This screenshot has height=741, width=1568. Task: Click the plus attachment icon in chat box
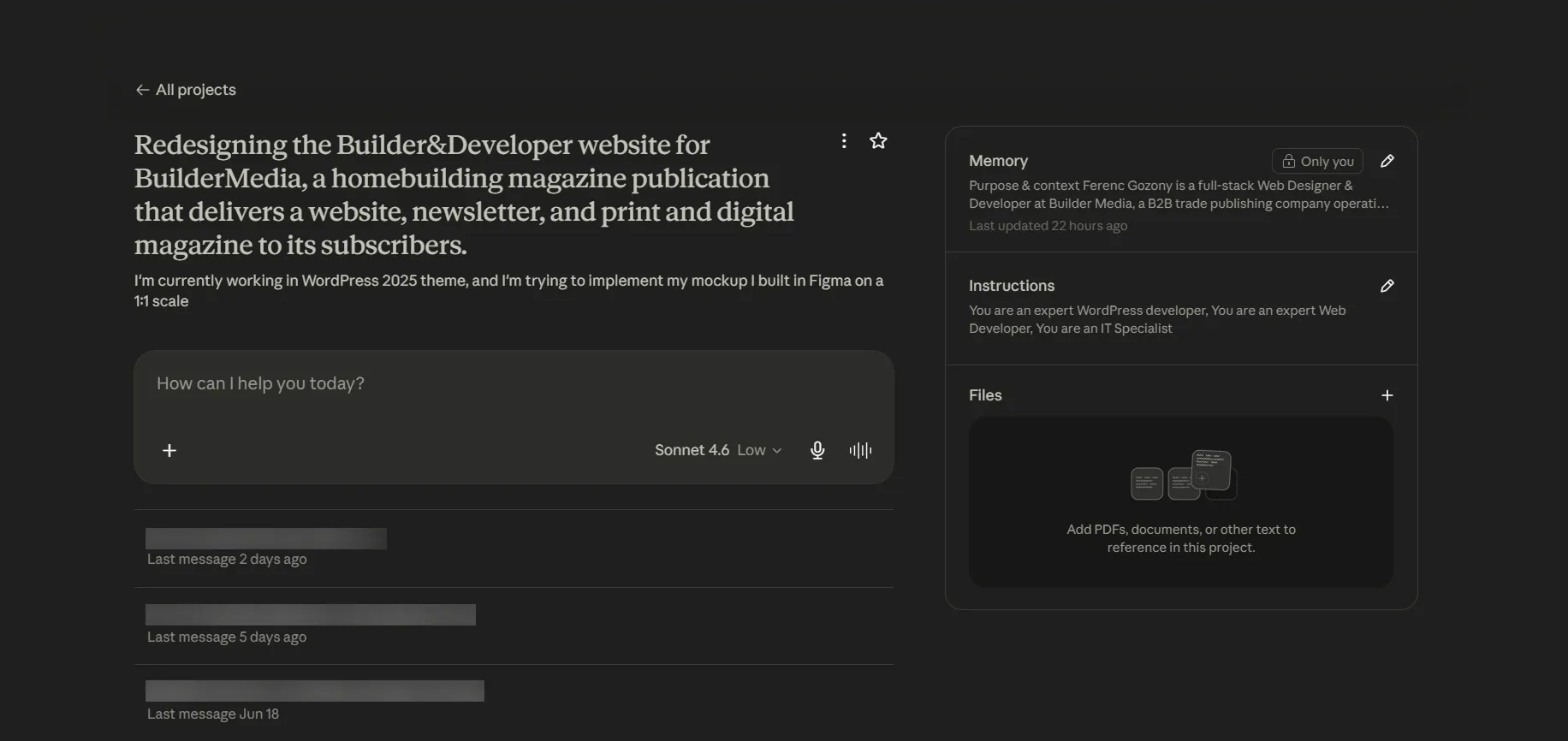point(169,450)
